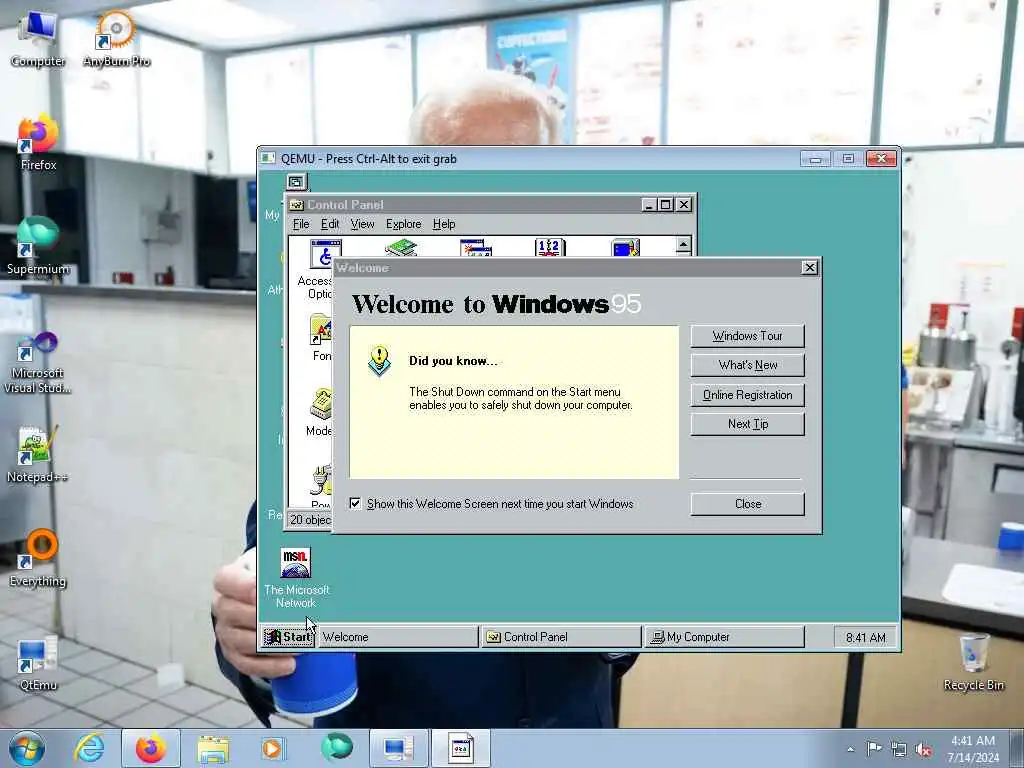Click the Supermium taskbar icon
Screen dimensions: 1024x768
[x=337, y=748]
